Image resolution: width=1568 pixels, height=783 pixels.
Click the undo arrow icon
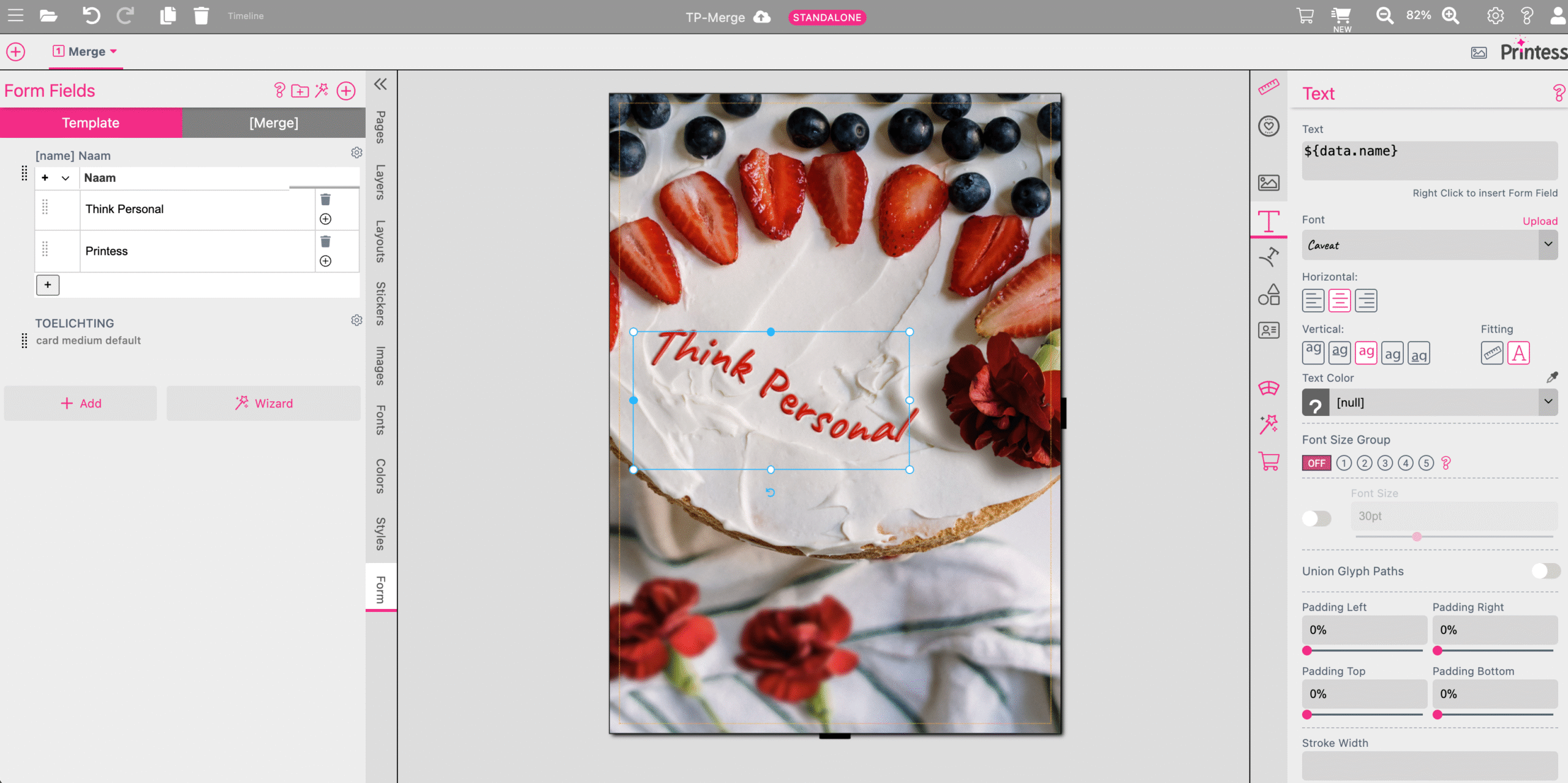point(91,16)
